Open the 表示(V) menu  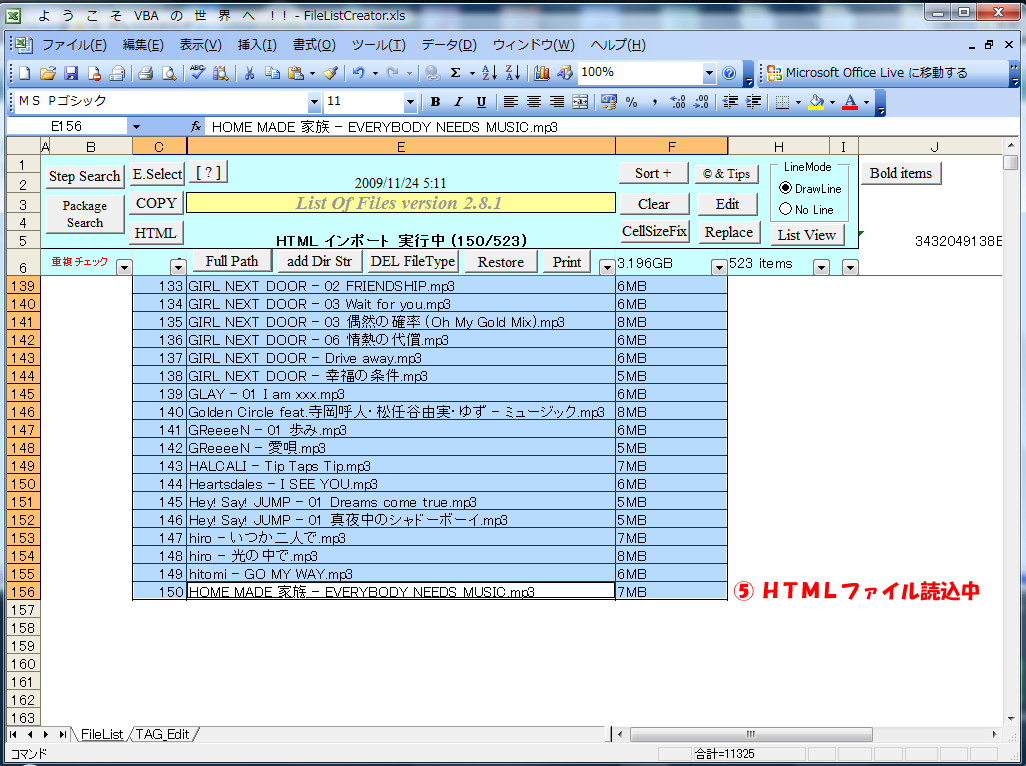(x=200, y=45)
